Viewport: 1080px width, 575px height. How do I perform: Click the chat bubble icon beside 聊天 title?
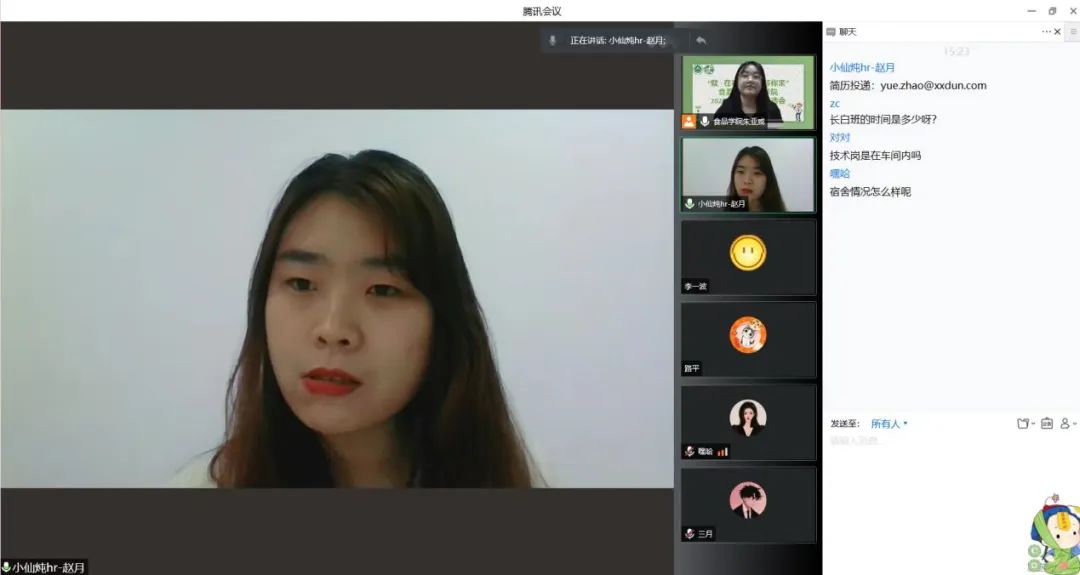(831, 32)
